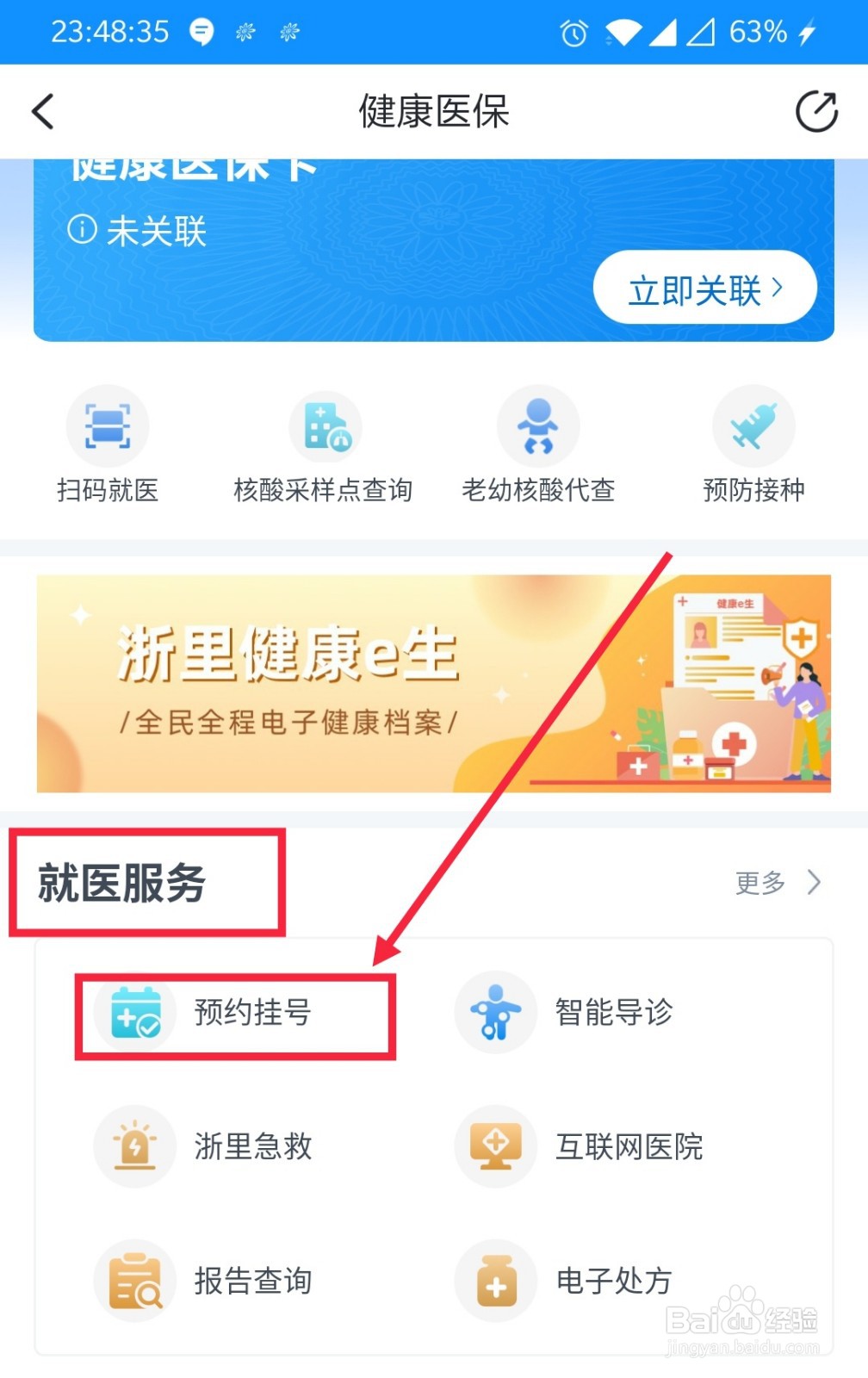Tap the share icon in header
Screen dimensions: 868x1378
click(816, 111)
